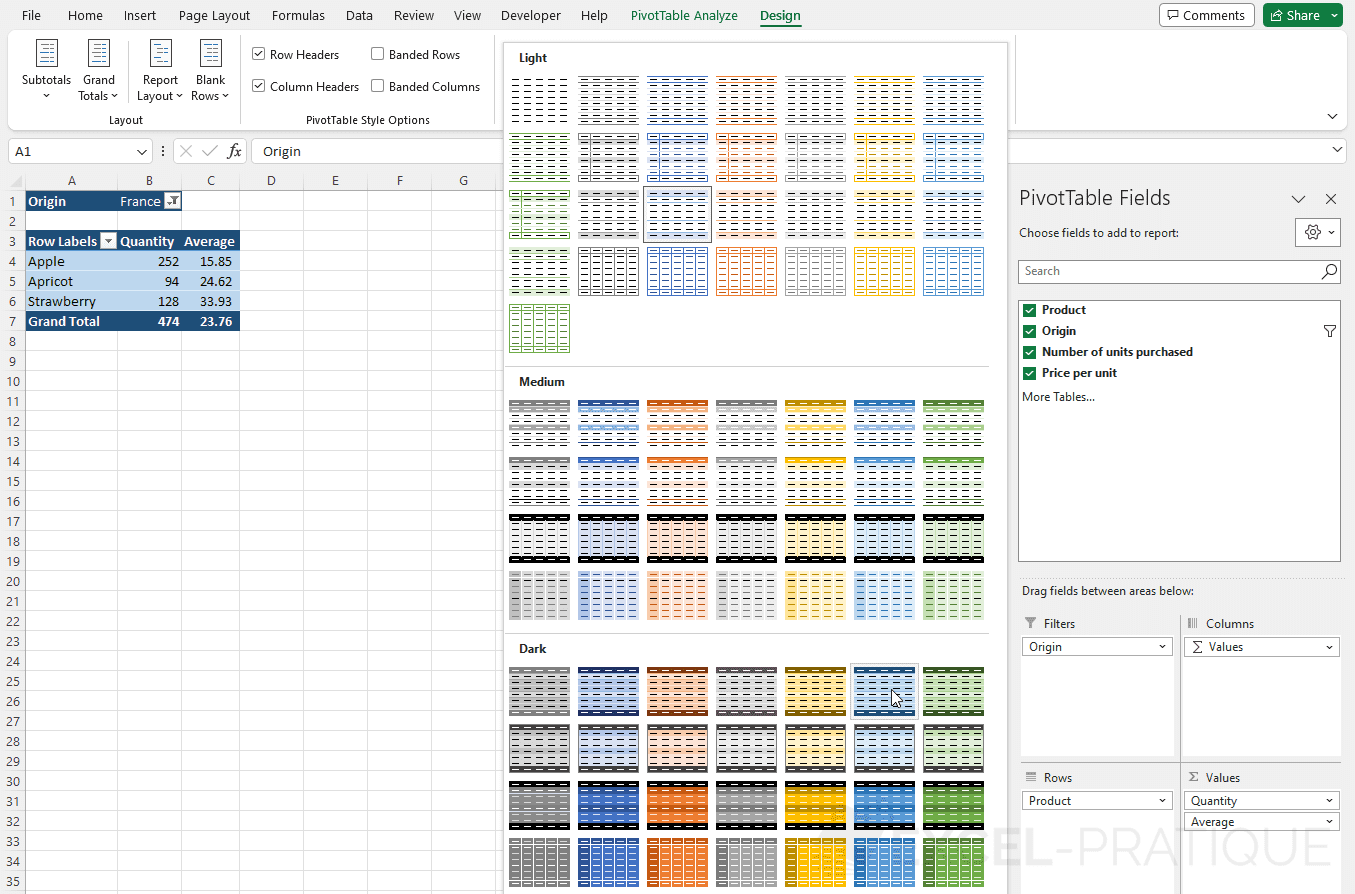Open the Row Labels filter dropdown
Viewport: 1355px width, 894px height.
pos(108,240)
